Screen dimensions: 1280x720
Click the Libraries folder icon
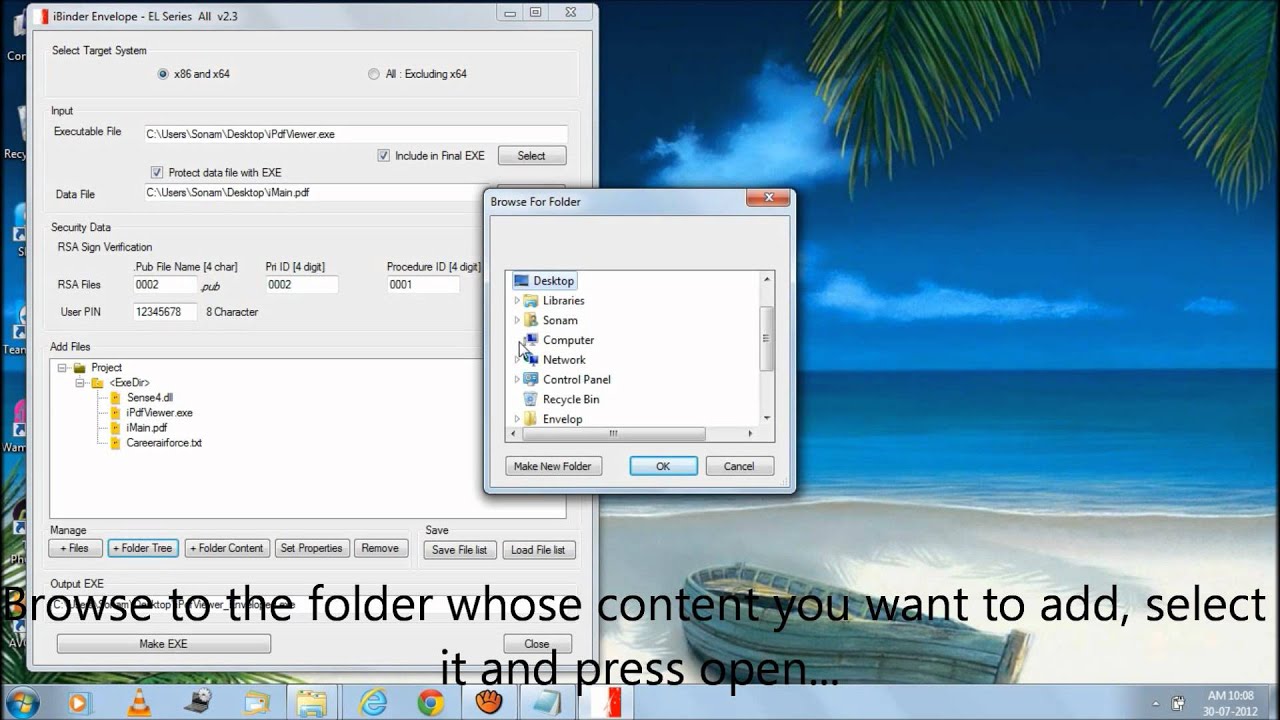click(x=531, y=300)
